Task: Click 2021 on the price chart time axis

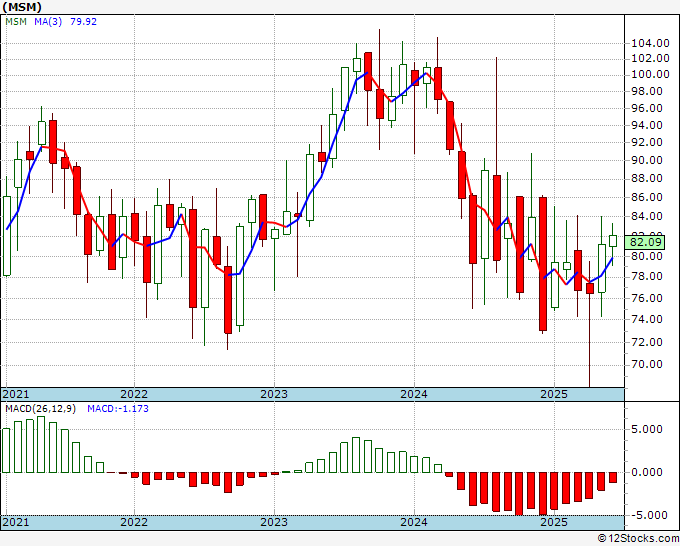Action: pos(16,394)
